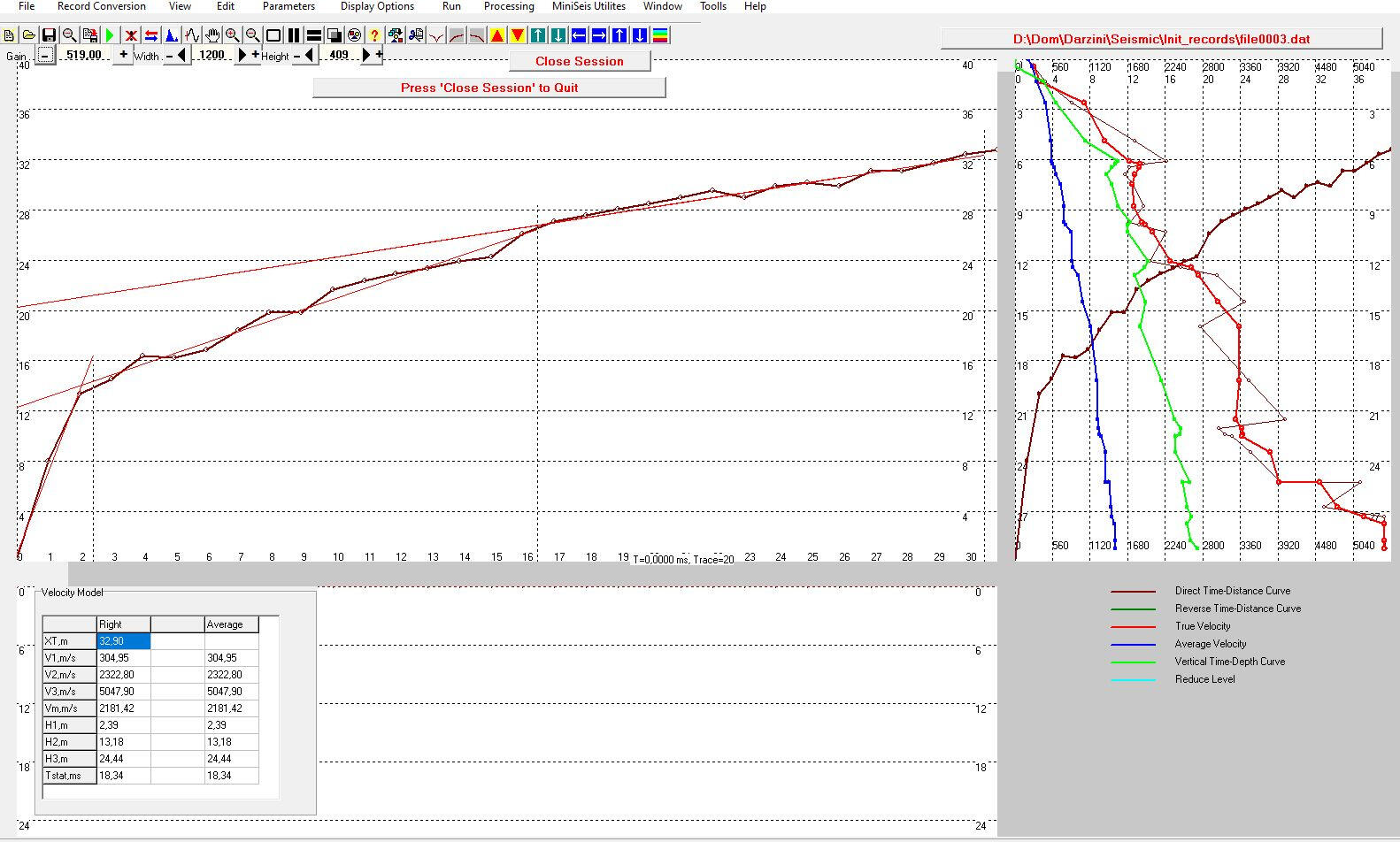Click the waveform trace icon
The image size is (1400, 842).
pyautogui.click(x=192, y=35)
